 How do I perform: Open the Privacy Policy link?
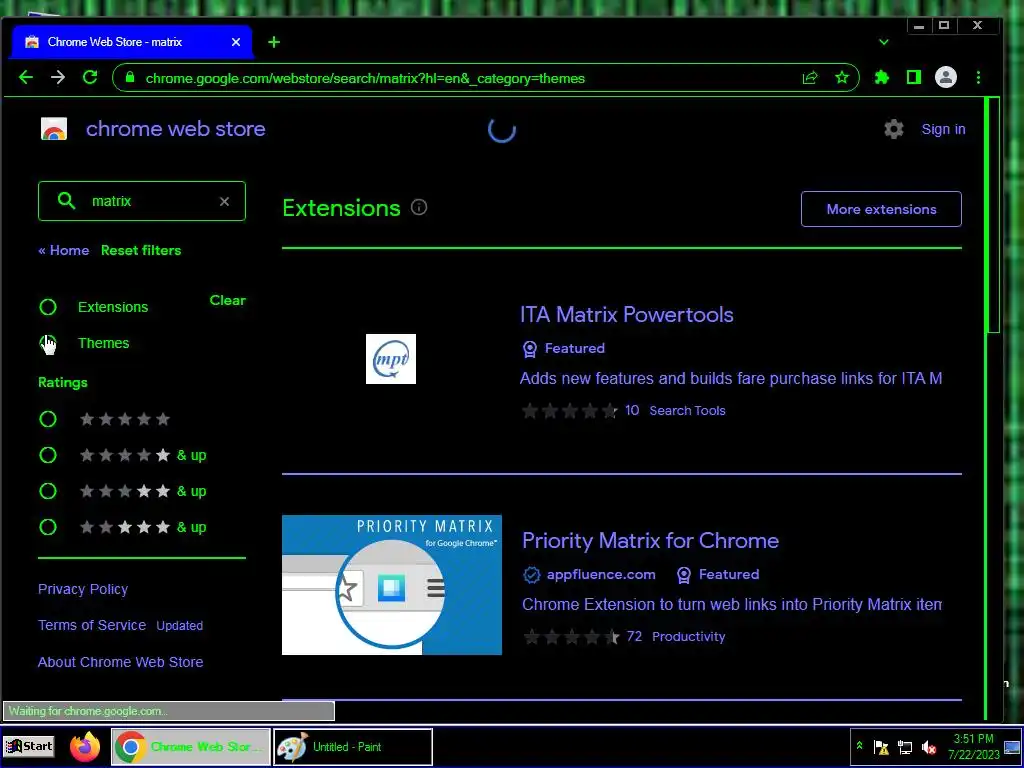pos(83,589)
